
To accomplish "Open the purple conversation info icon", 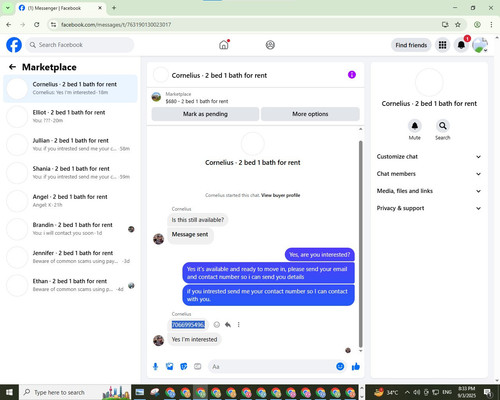I will (x=352, y=75).
